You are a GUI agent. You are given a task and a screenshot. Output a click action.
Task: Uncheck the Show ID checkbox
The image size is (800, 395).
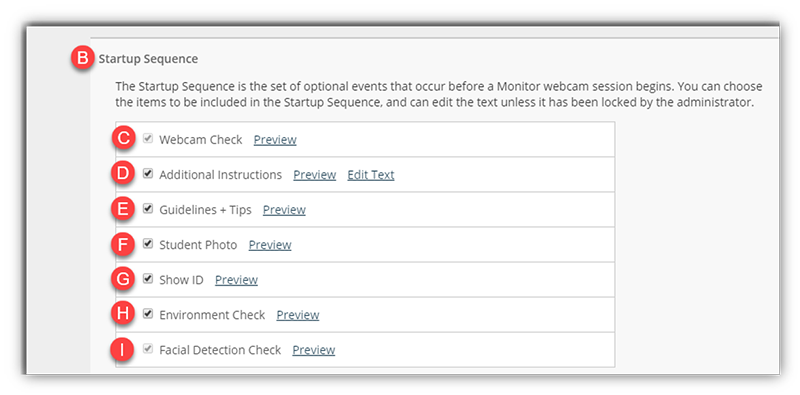click(x=148, y=279)
